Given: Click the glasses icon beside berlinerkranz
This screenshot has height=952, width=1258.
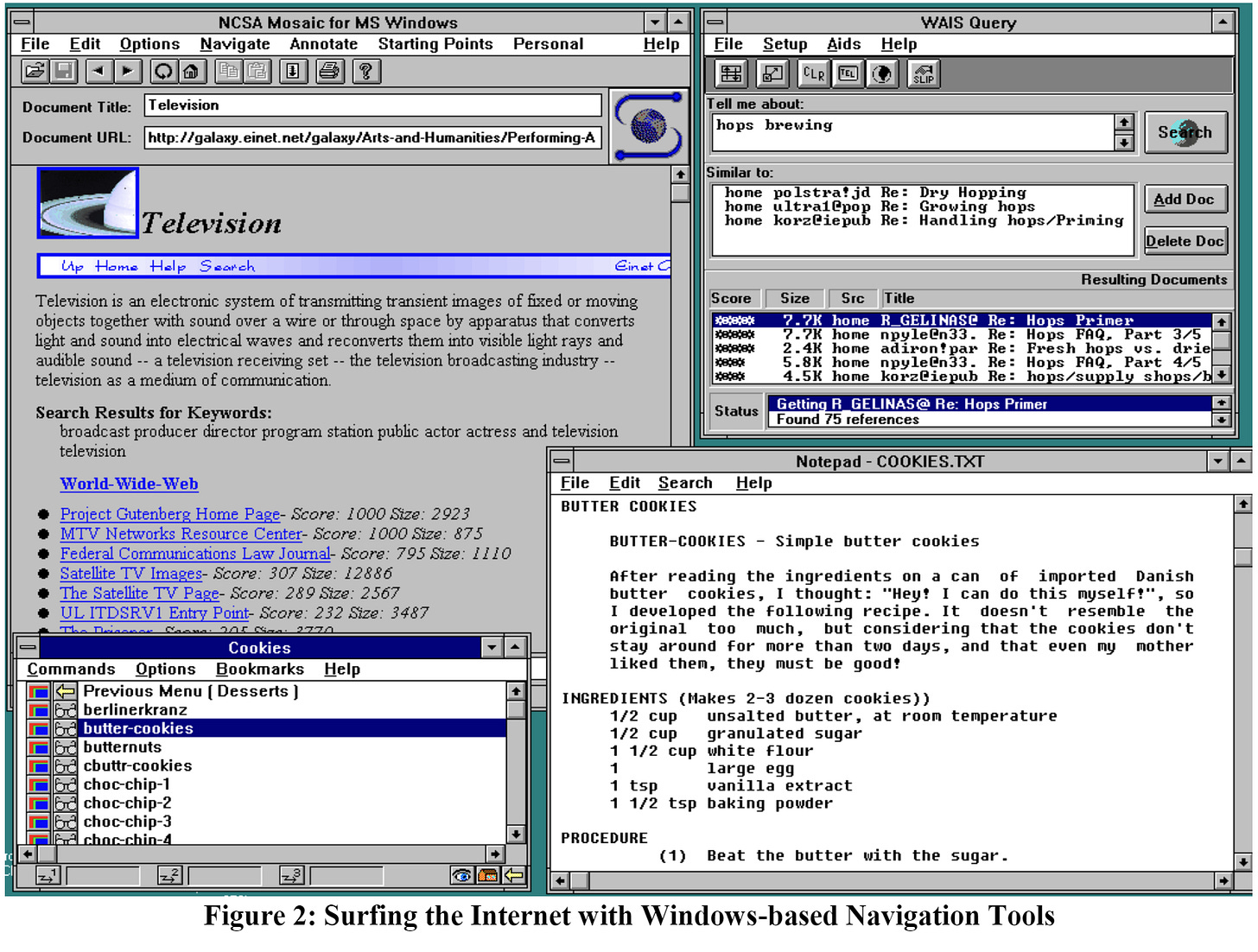Looking at the screenshot, I should click(x=66, y=710).
